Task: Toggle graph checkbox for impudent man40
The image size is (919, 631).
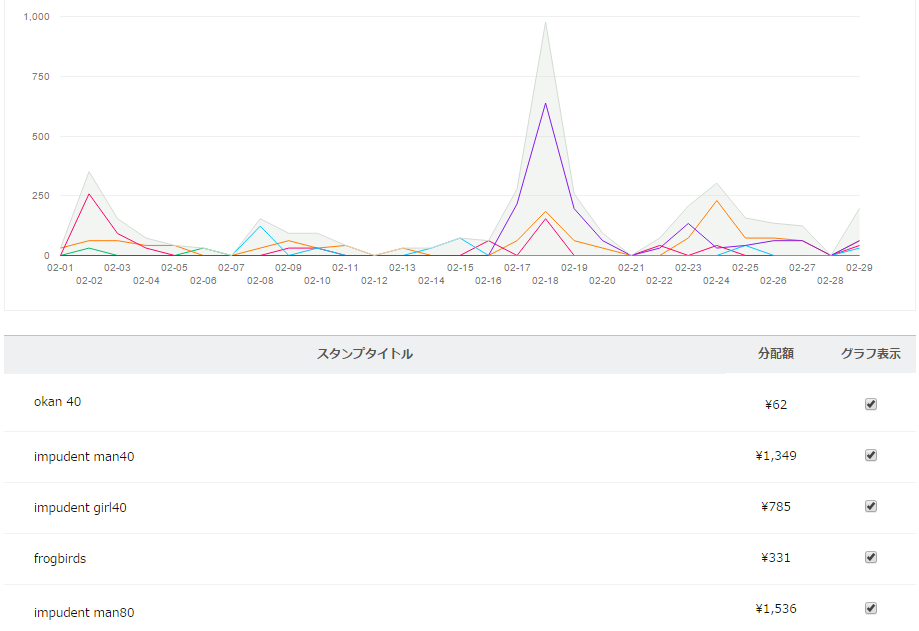Action: coord(870,455)
